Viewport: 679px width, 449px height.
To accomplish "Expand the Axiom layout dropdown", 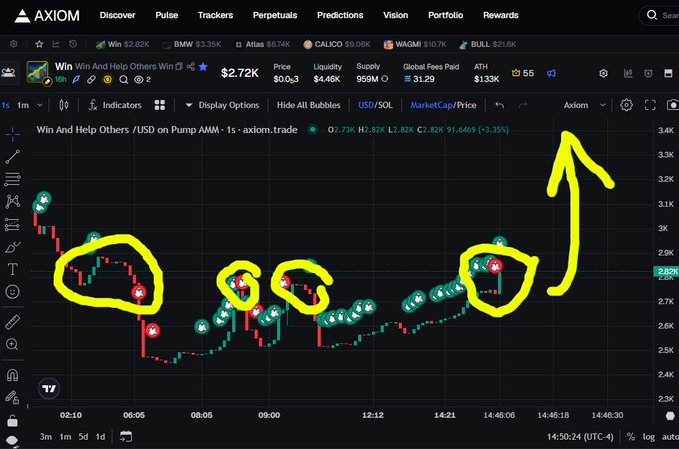I will (584, 105).
